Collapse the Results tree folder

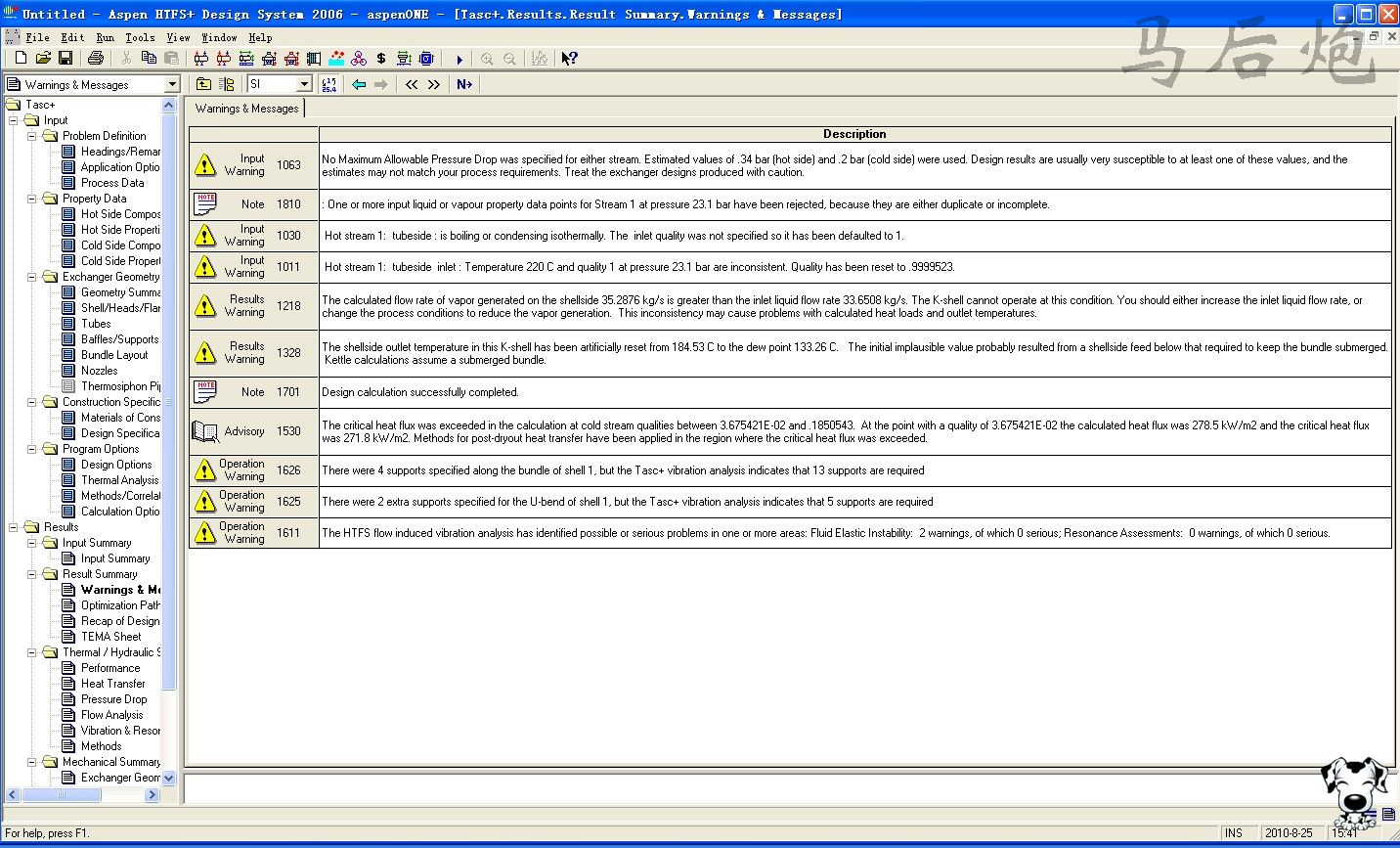tap(14, 527)
